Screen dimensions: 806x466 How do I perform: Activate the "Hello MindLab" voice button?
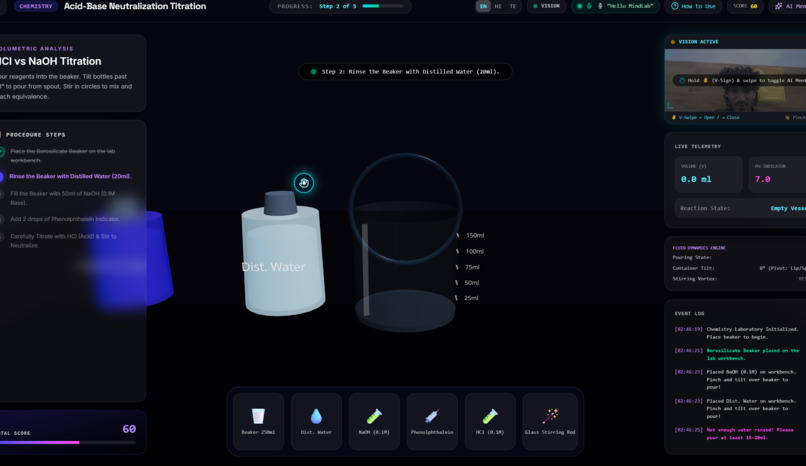(615, 6)
